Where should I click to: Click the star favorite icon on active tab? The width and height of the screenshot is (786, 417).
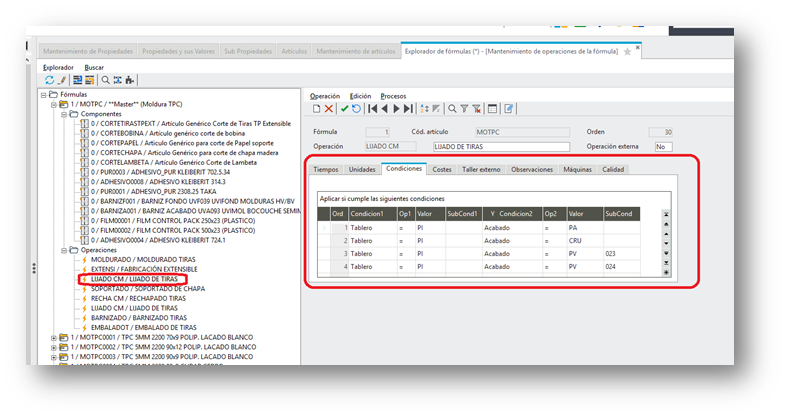pos(627,52)
